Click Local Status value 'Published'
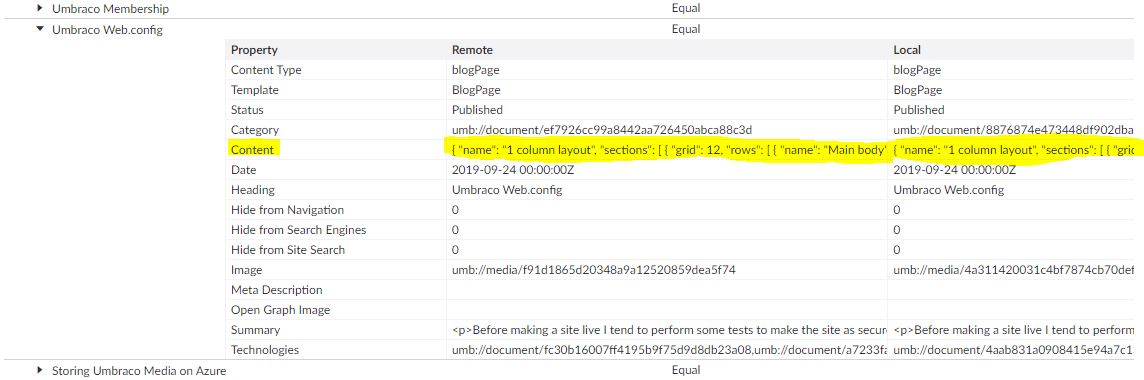Viewport: 1144px width, 380px height. pyautogui.click(x=919, y=110)
